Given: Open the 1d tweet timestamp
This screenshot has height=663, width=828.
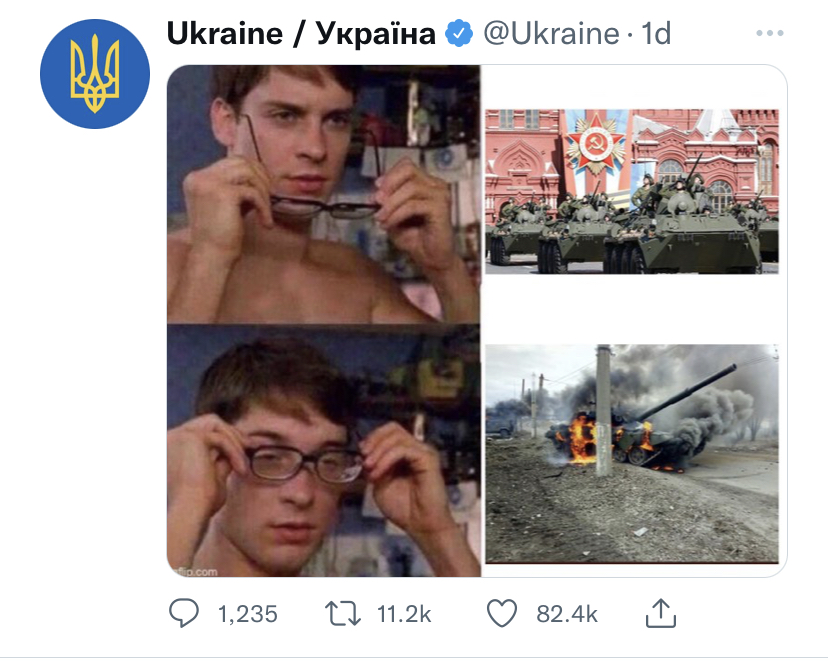Looking at the screenshot, I should (x=655, y=34).
